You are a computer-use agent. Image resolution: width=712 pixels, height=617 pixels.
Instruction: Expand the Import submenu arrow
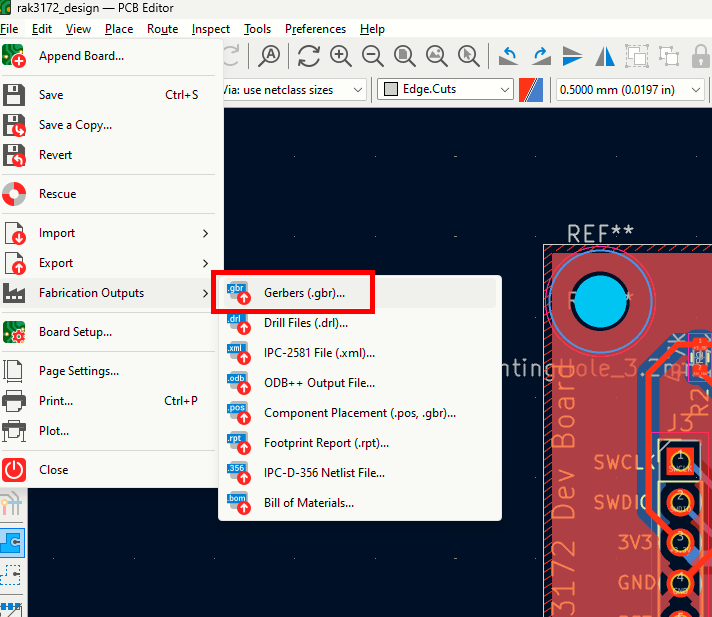pyautogui.click(x=205, y=233)
